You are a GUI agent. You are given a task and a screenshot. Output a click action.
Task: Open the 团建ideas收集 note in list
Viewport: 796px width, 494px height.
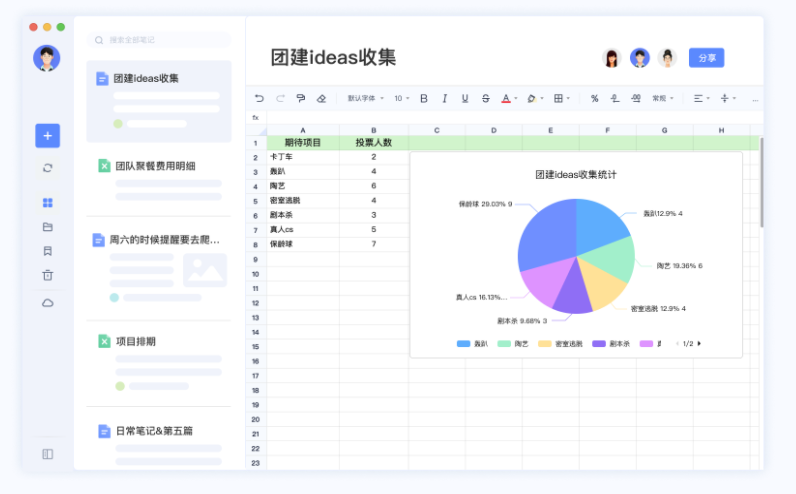coord(159,101)
